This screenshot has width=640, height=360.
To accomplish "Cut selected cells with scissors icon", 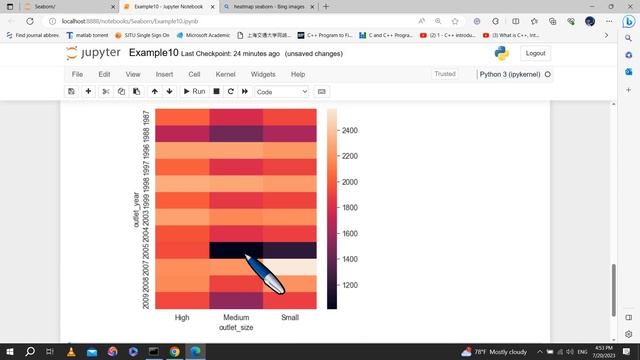I will (x=106, y=91).
